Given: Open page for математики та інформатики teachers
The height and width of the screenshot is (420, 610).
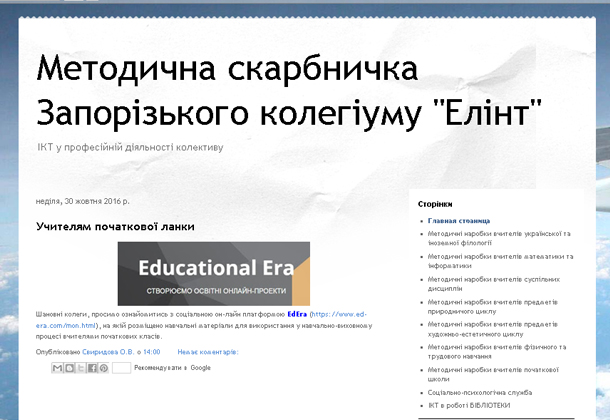Looking at the screenshot, I should click(499, 260).
